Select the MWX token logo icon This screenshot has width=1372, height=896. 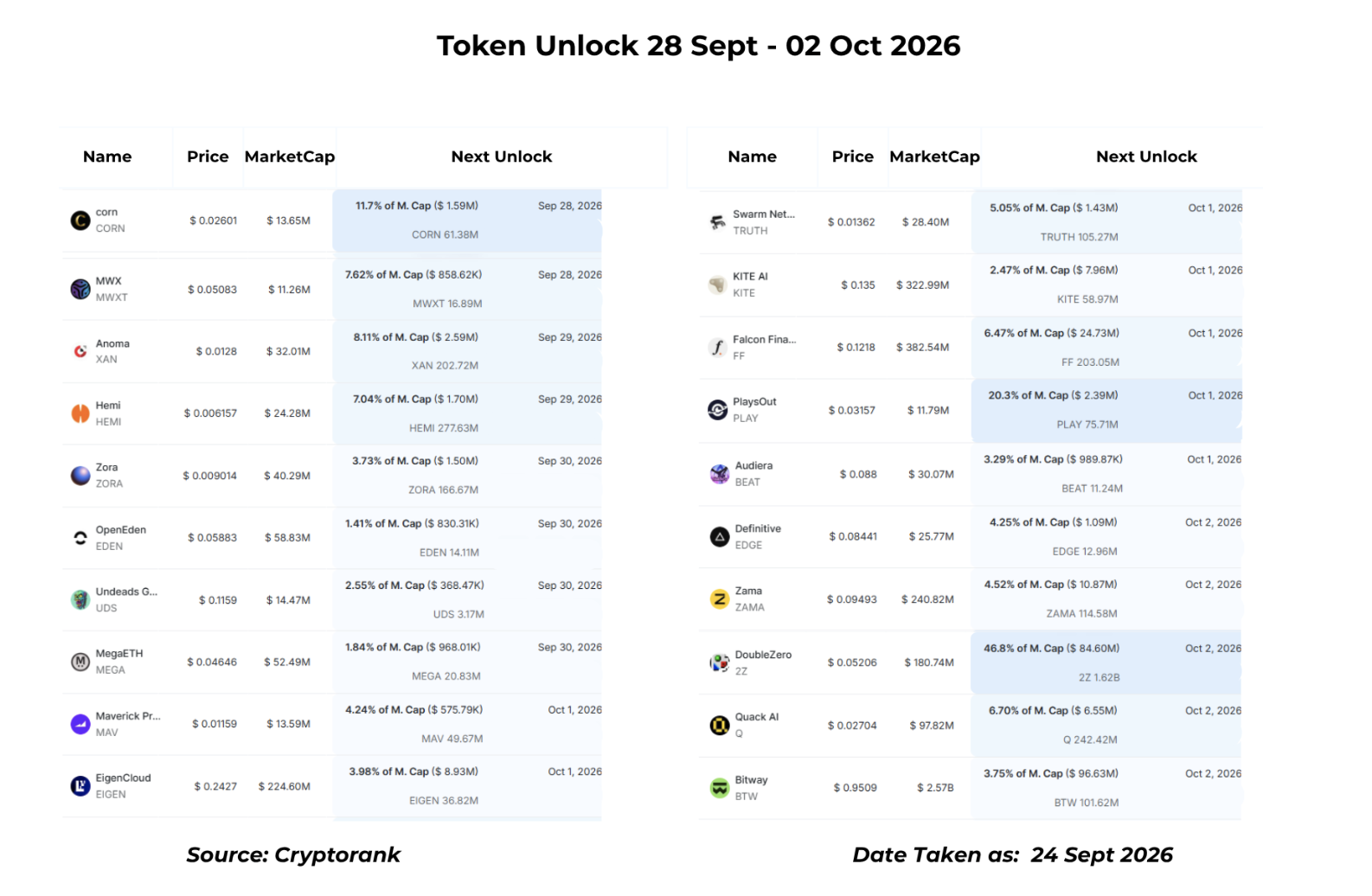click(x=80, y=289)
